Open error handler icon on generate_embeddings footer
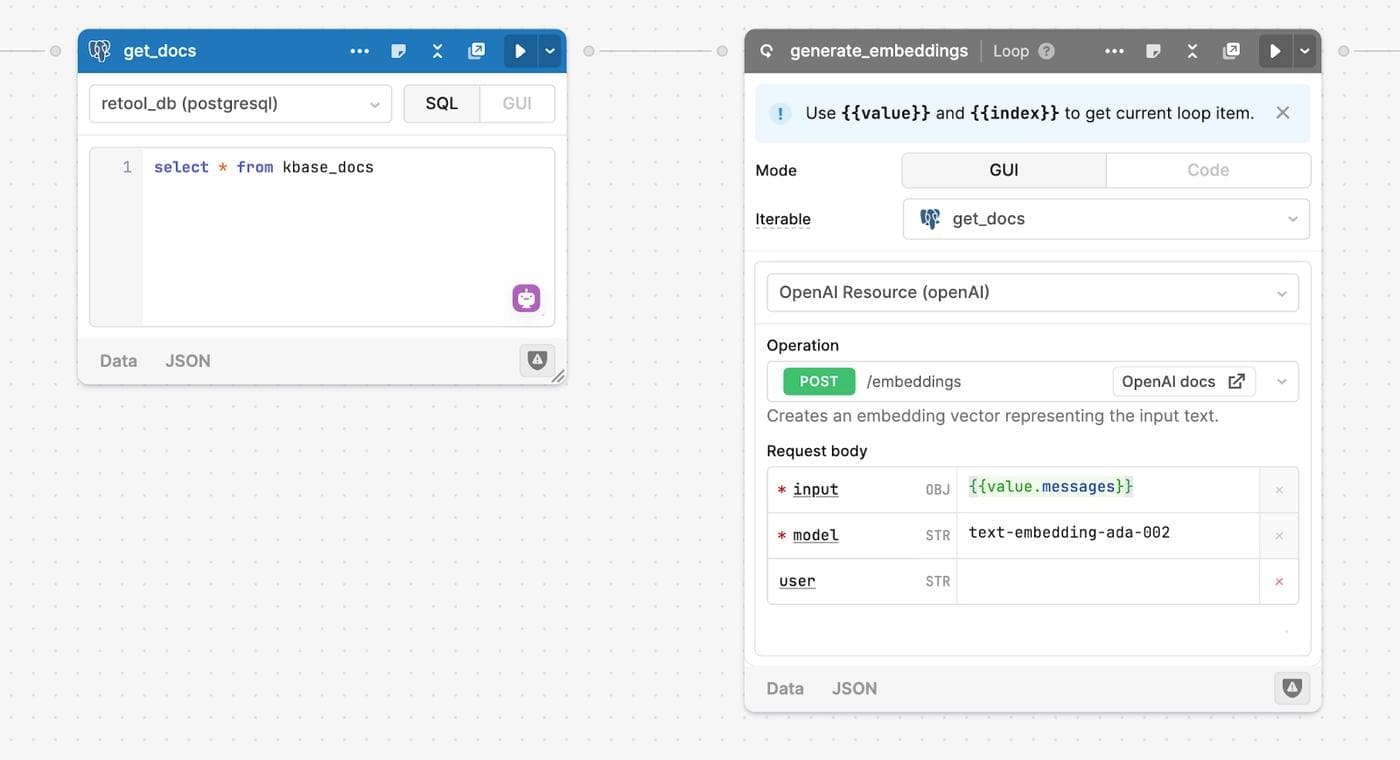 pos(1291,688)
